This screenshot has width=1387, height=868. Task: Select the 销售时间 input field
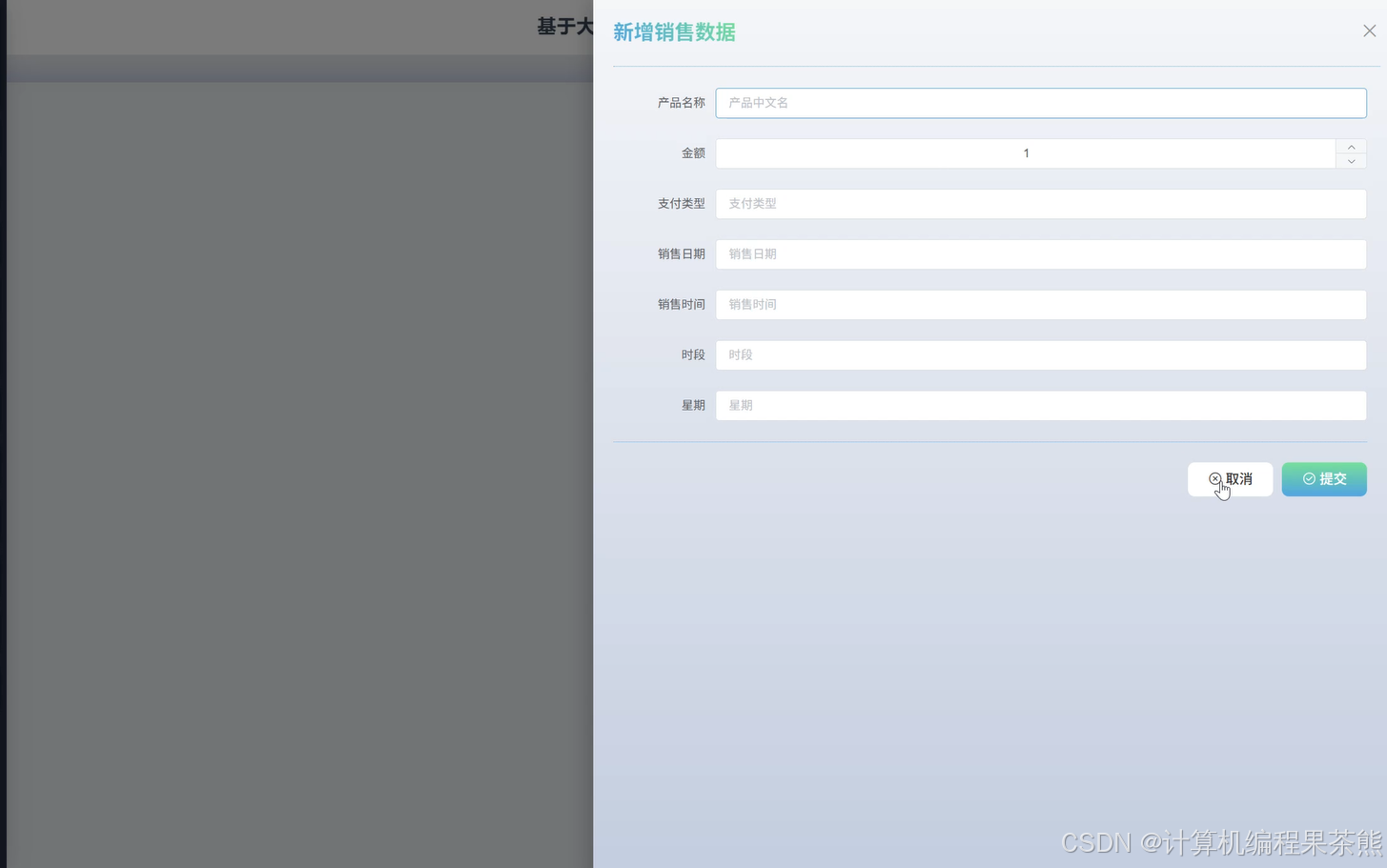1041,305
